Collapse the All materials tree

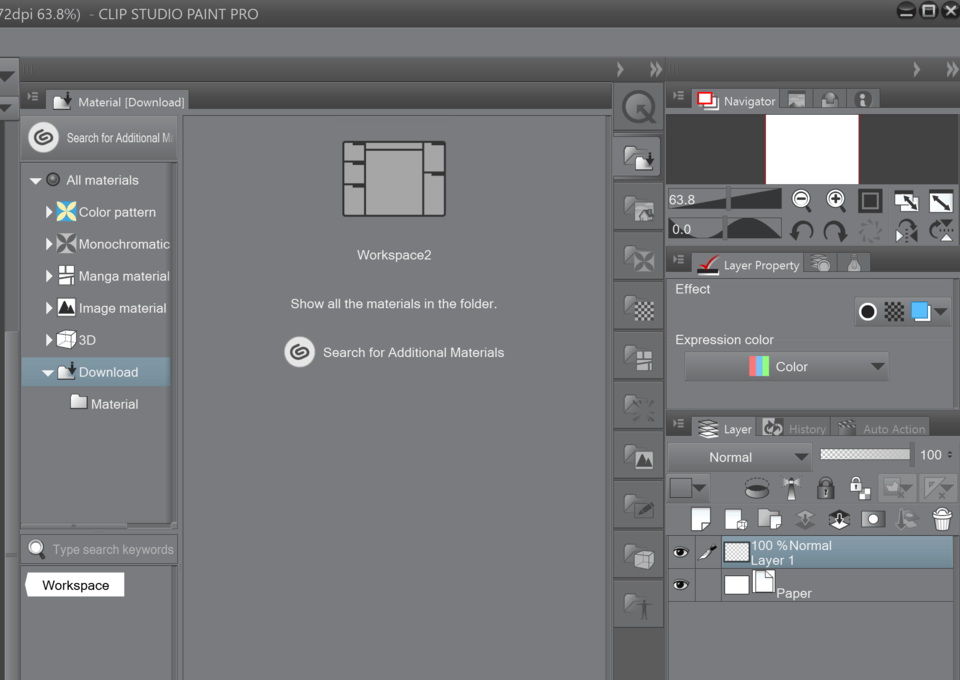coord(36,181)
